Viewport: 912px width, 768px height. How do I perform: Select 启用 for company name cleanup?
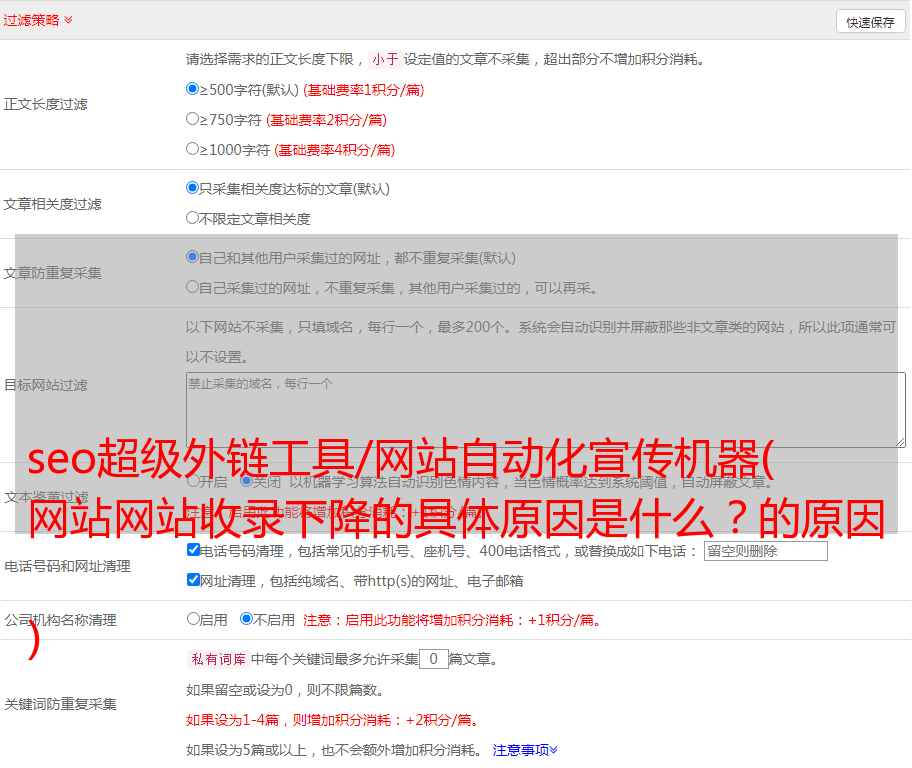(193, 619)
